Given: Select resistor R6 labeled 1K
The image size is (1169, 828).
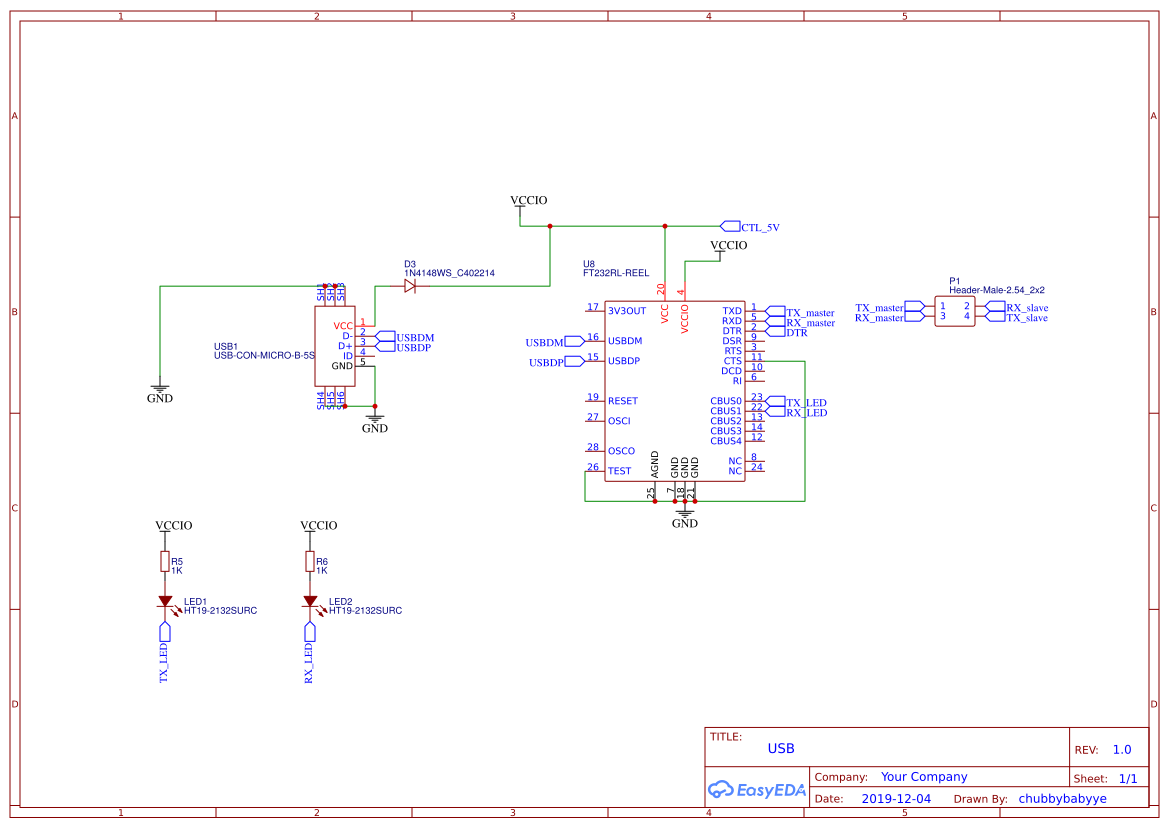Looking at the screenshot, I should point(311,562).
